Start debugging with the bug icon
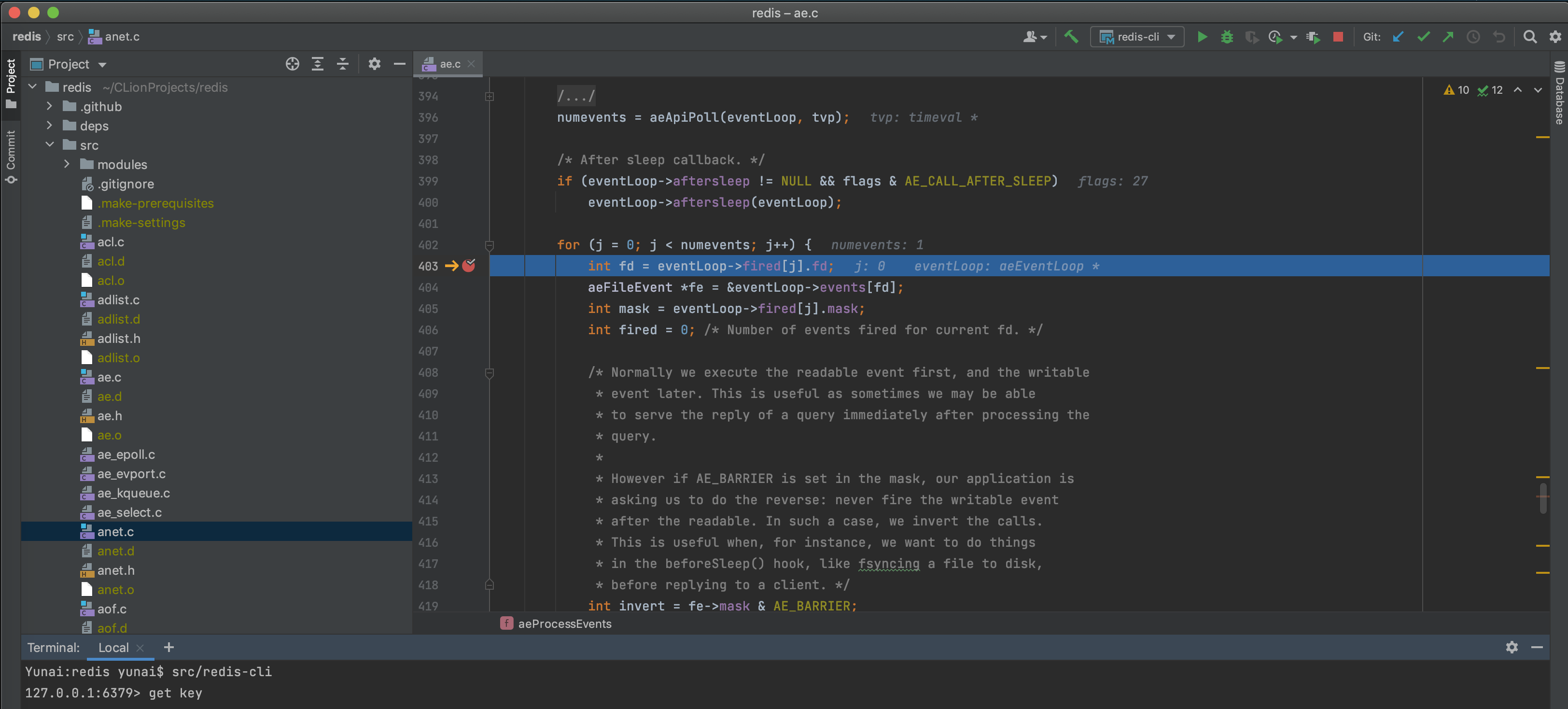Image resolution: width=1568 pixels, height=709 pixels. (x=1227, y=37)
